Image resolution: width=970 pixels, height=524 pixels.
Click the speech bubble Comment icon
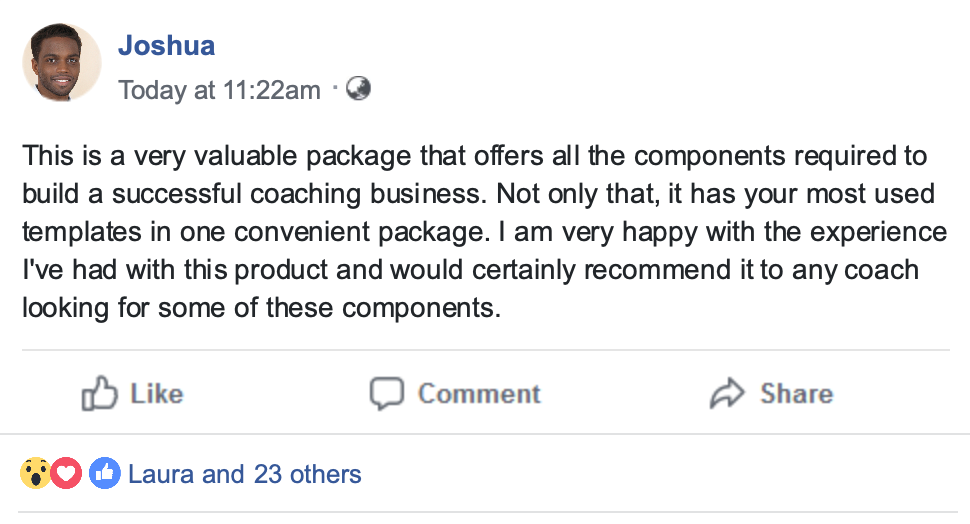point(386,394)
